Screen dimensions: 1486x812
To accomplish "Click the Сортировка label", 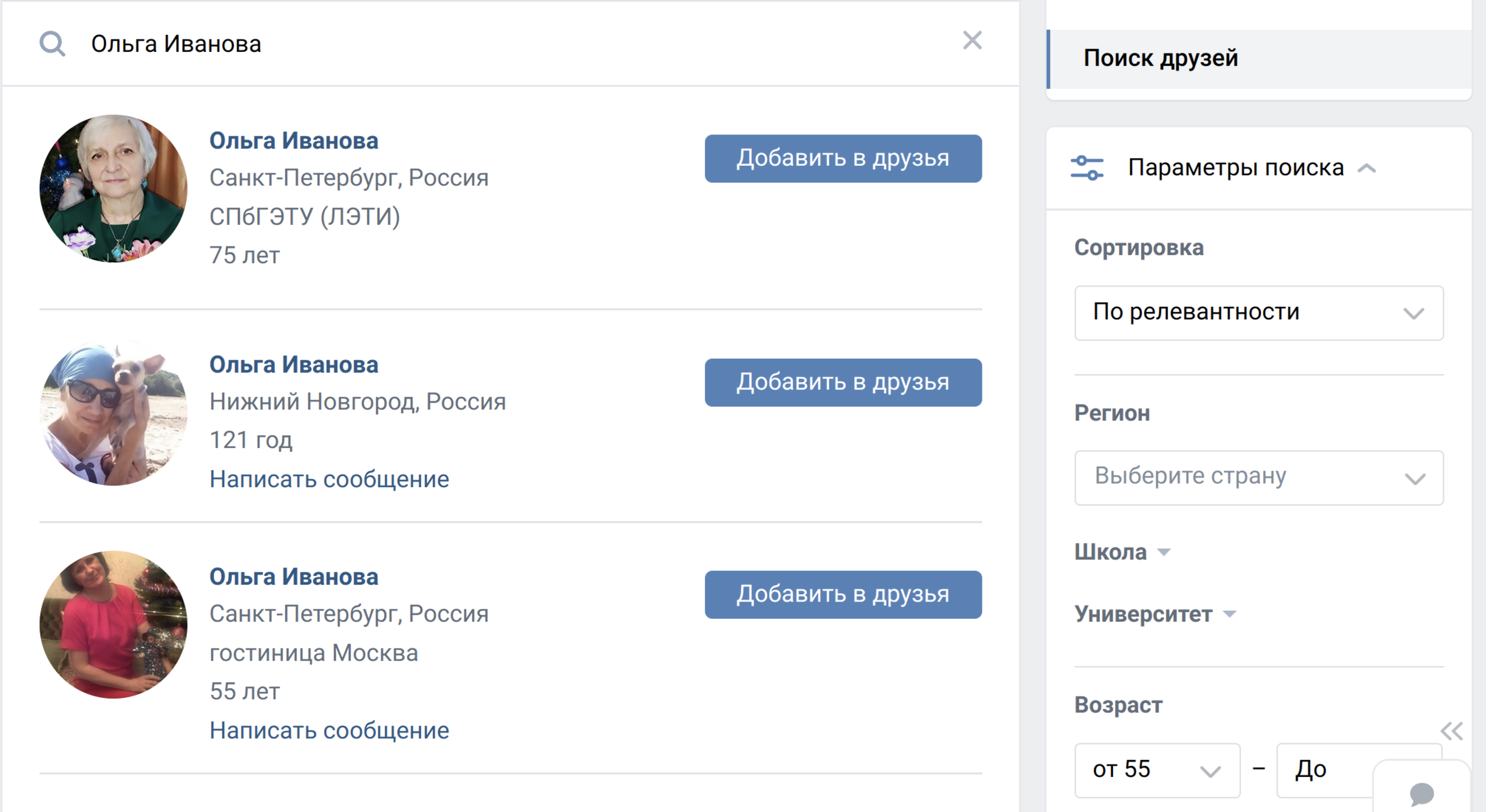I will coord(1139,247).
